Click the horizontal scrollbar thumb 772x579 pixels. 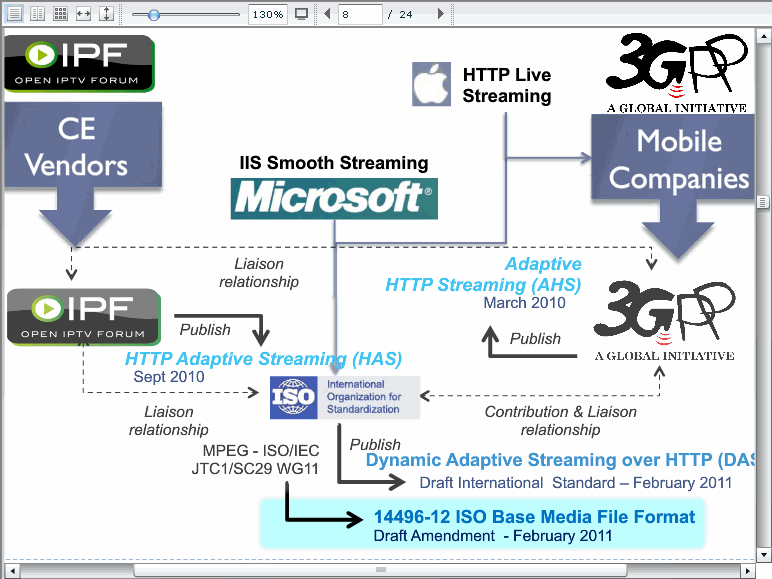pyautogui.click(x=380, y=570)
